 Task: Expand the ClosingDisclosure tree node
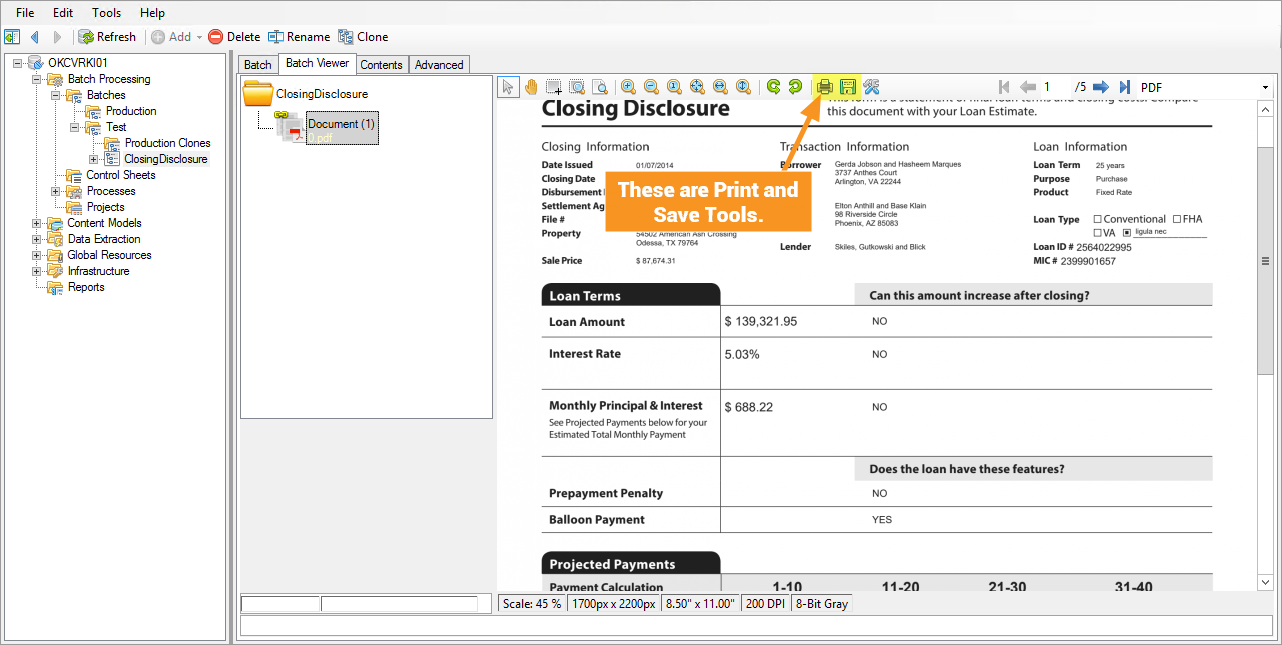94,159
